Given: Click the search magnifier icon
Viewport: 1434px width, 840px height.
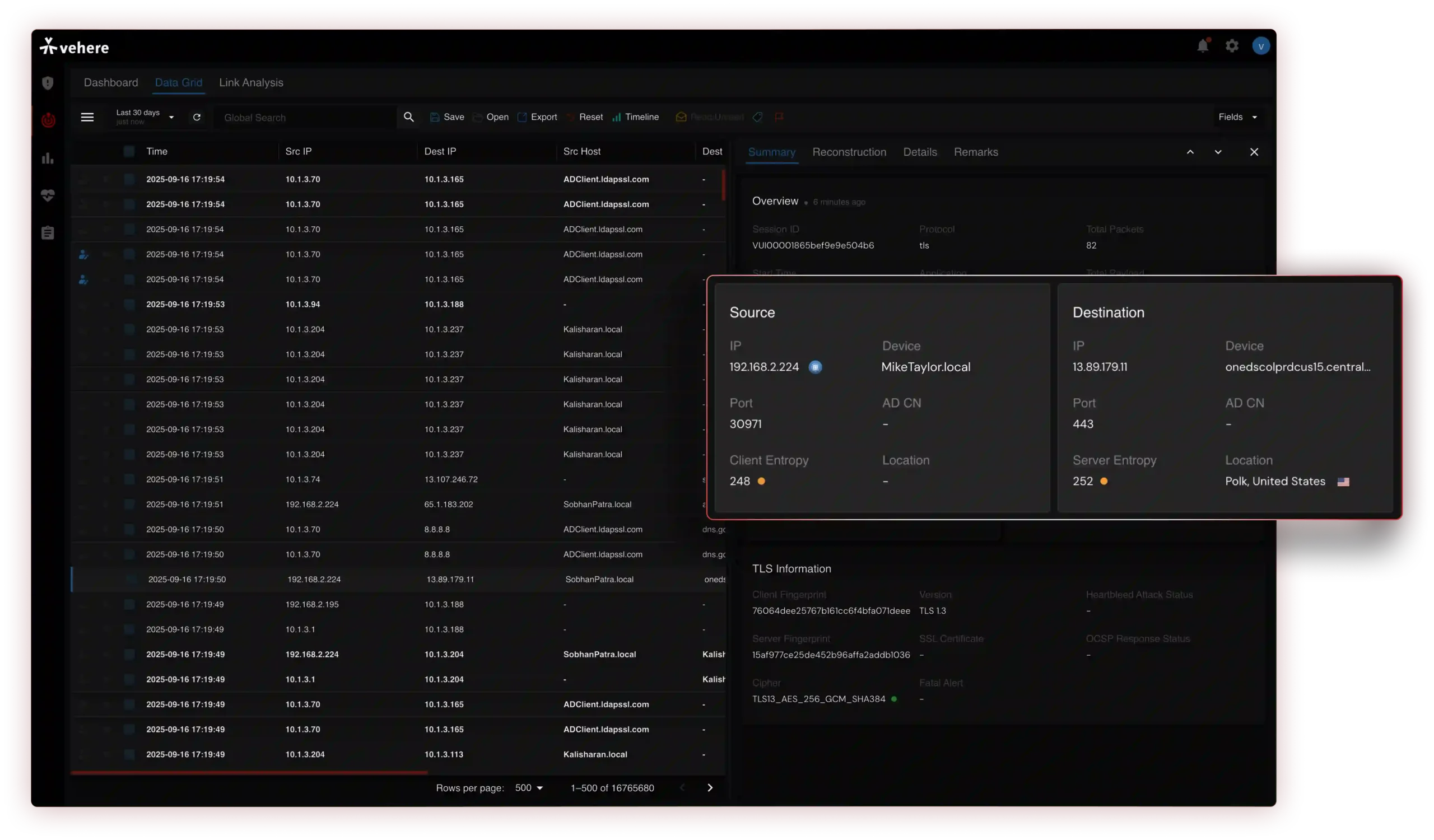Looking at the screenshot, I should 408,117.
